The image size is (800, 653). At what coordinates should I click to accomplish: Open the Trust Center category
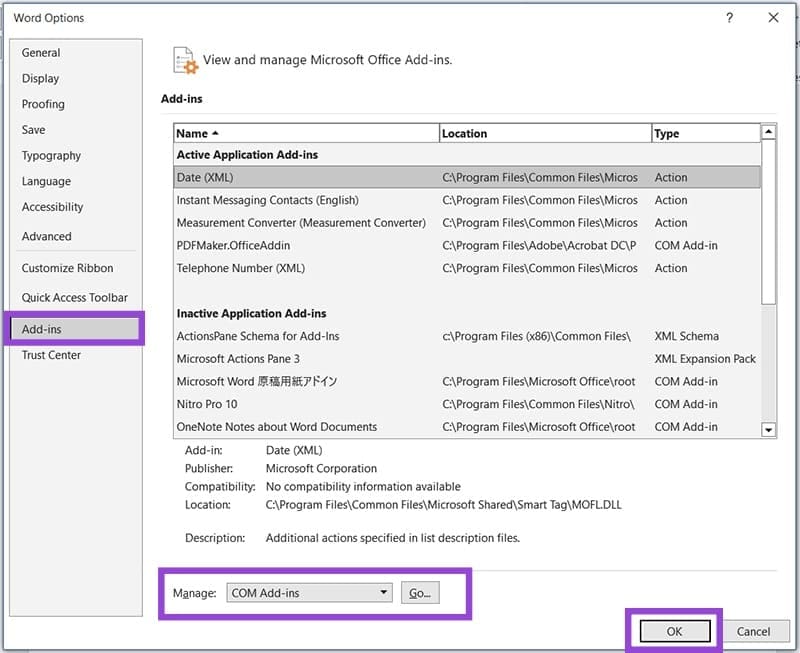[x=51, y=354]
